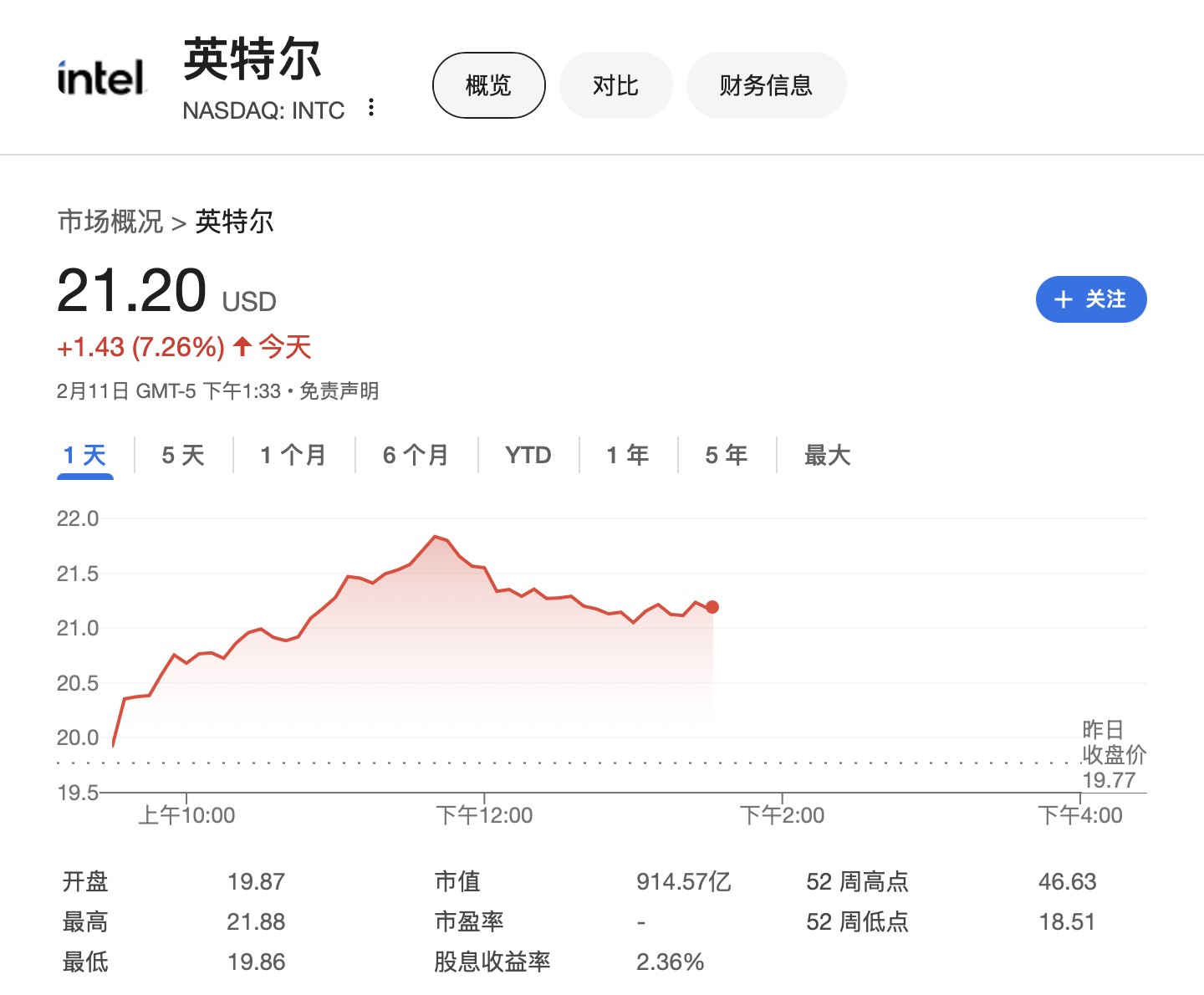1204x995 pixels.
Task: Click the 股息收益率 value 2.36%
Action: point(670,962)
